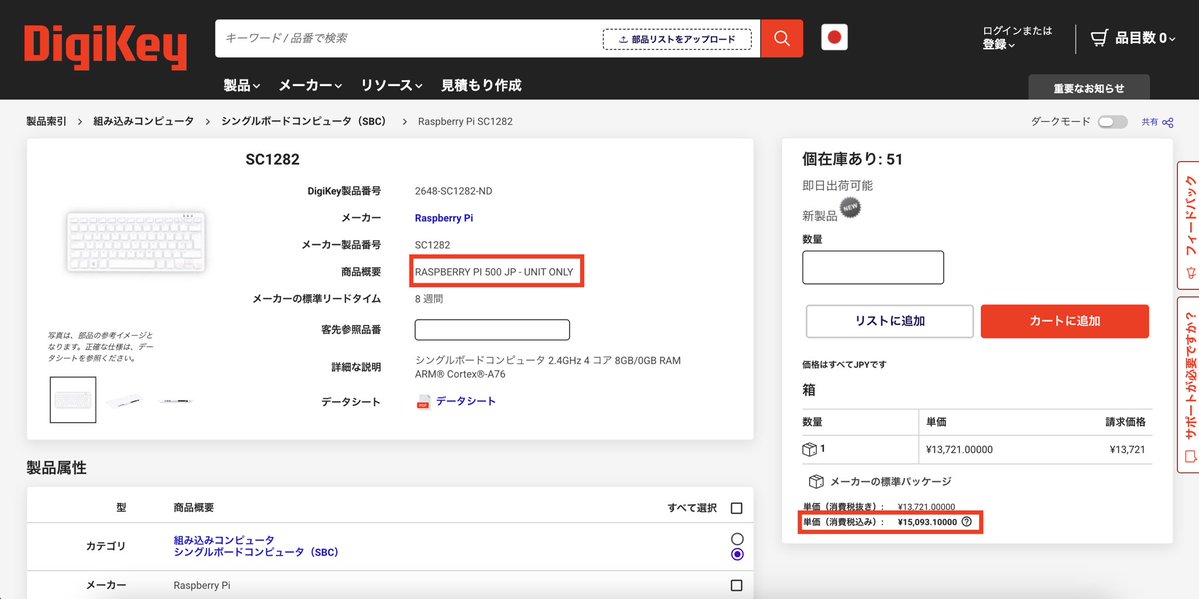Go to シングルボードコンピュータ（SBC） breadcrumb
Viewport: 1199px width, 599px height.
tap(304, 122)
